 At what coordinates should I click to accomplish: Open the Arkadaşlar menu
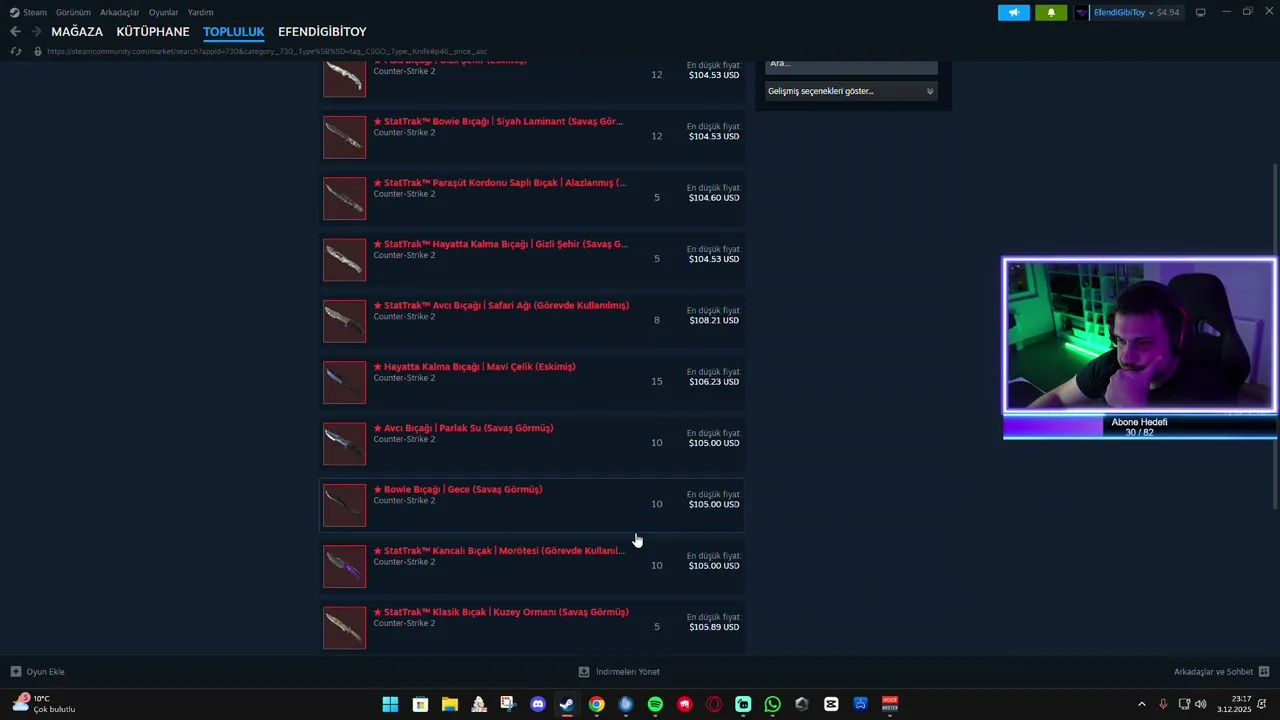(x=120, y=12)
